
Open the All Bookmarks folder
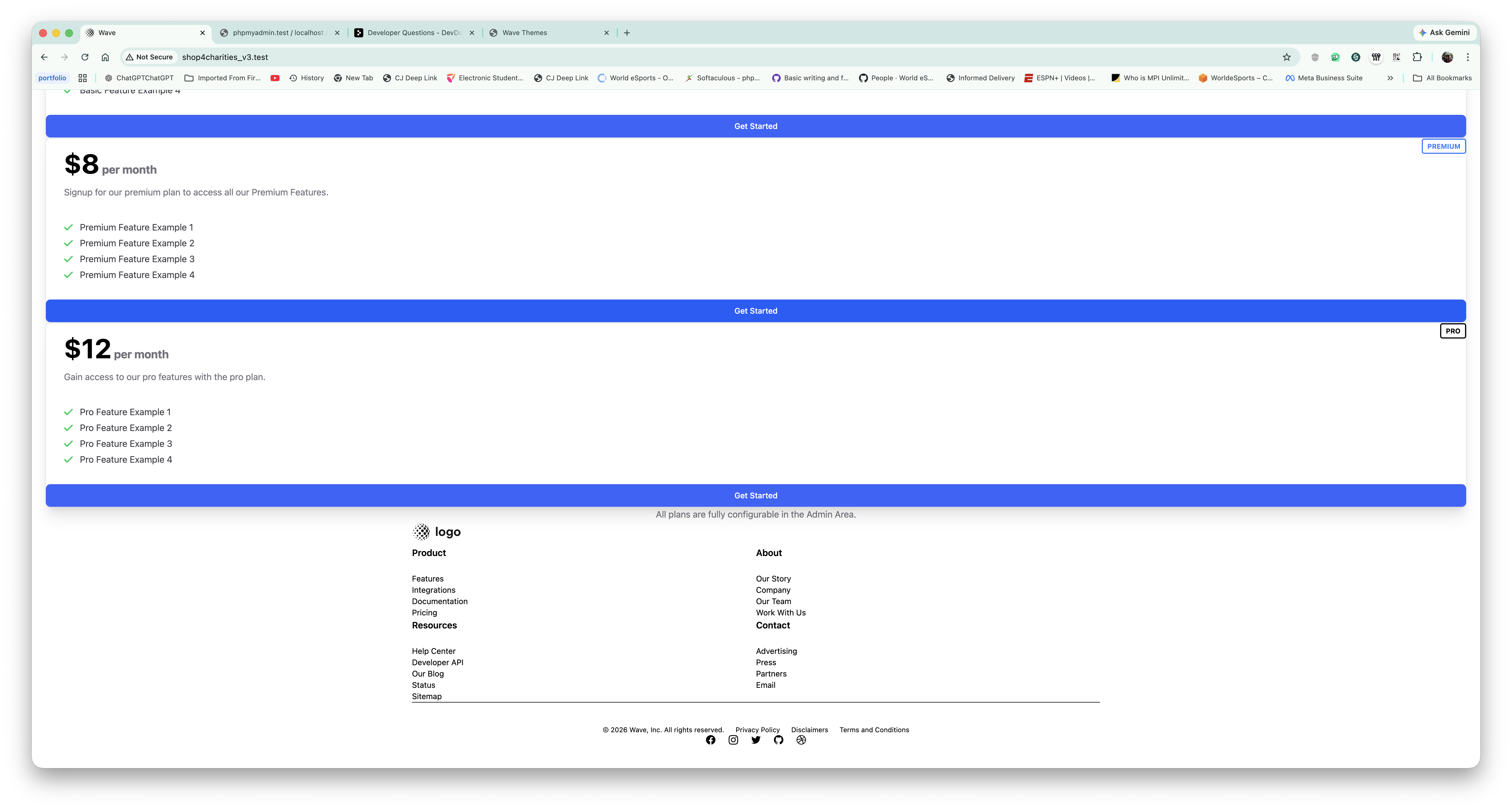(1442, 78)
